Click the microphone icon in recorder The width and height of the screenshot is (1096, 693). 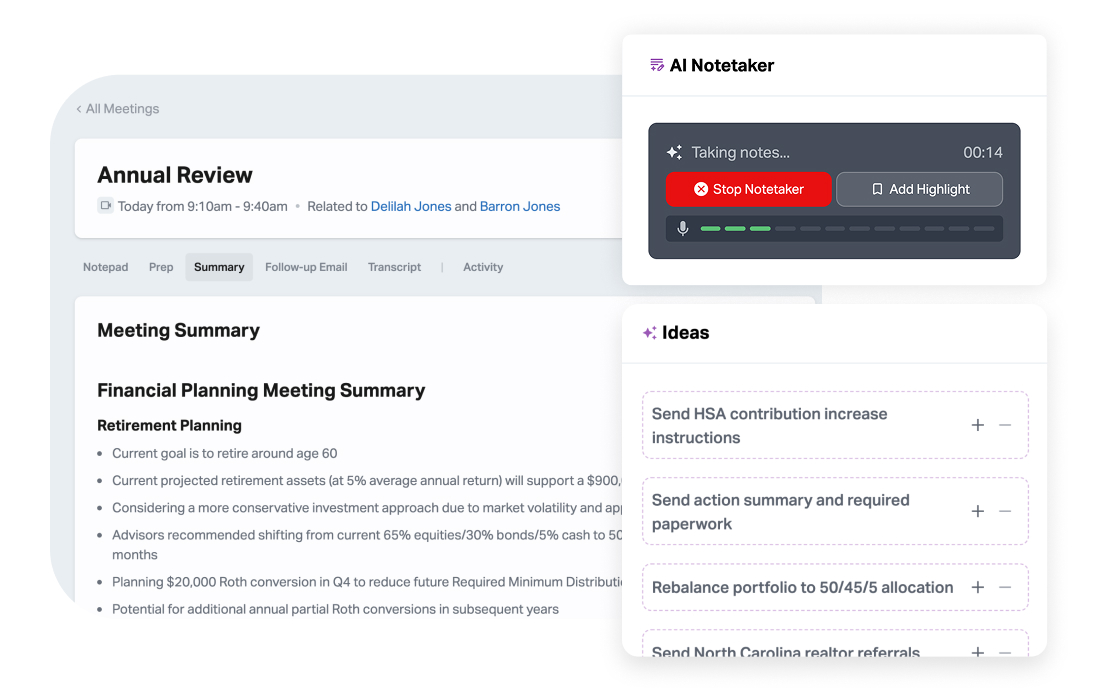(683, 228)
